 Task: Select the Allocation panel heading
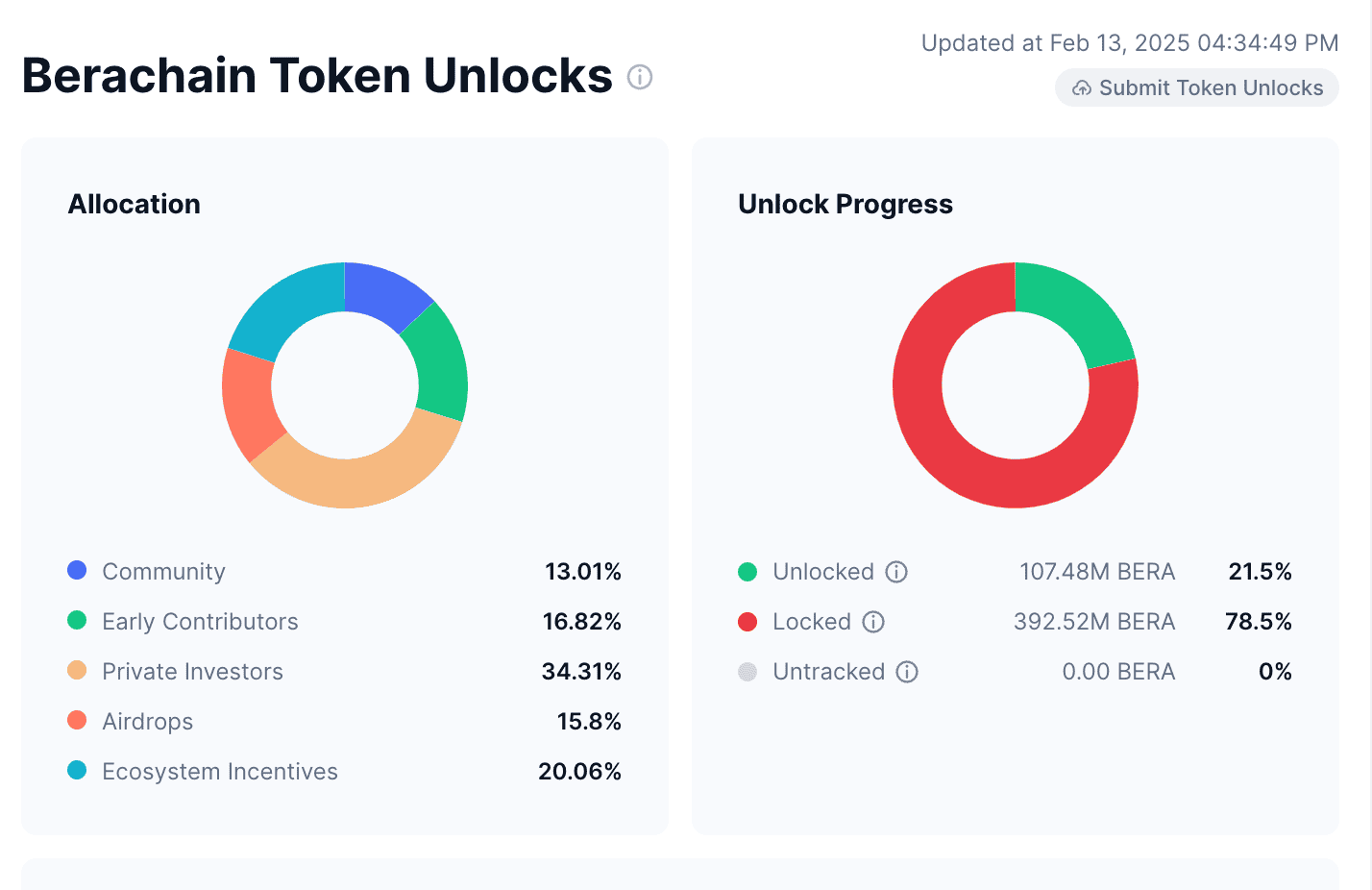[x=134, y=204]
